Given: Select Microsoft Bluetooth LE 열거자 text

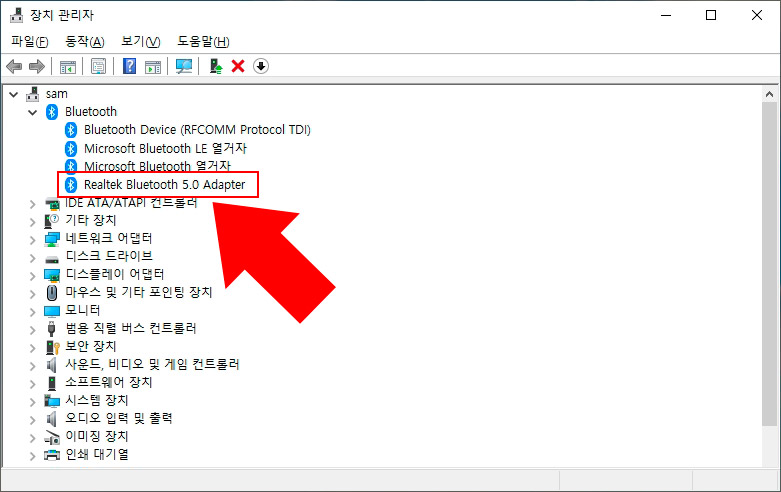Looking at the screenshot, I should click(x=165, y=148).
